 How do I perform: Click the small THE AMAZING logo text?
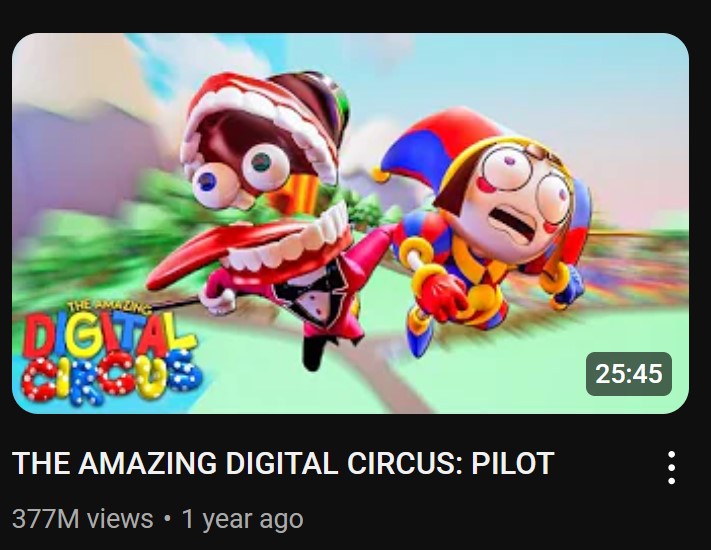point(109,307)
